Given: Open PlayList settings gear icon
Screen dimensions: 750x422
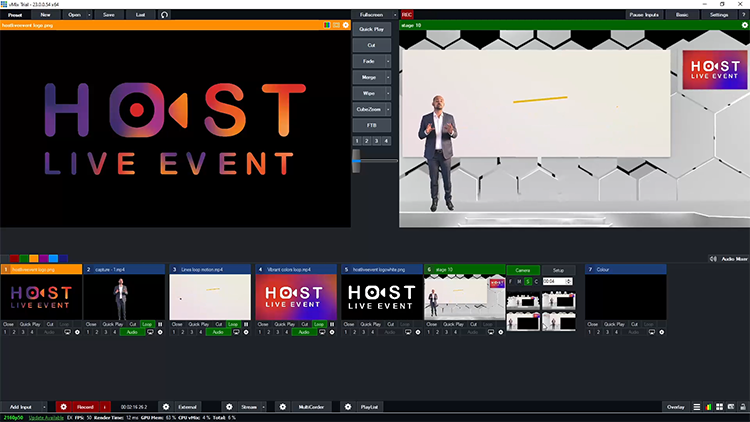Looking at the screenshot, I should [x=347, y=407].
